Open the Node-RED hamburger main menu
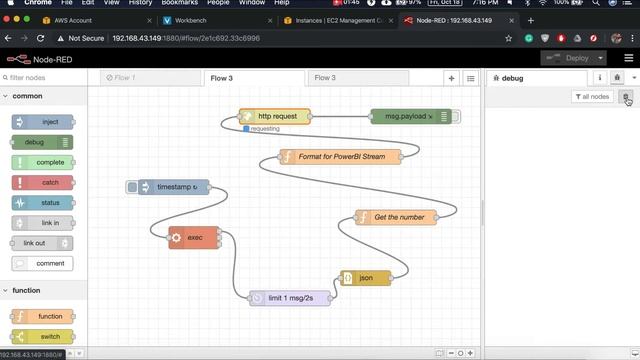Image resolution: width=640 pixels, height=360 pixels. point(629,58)
